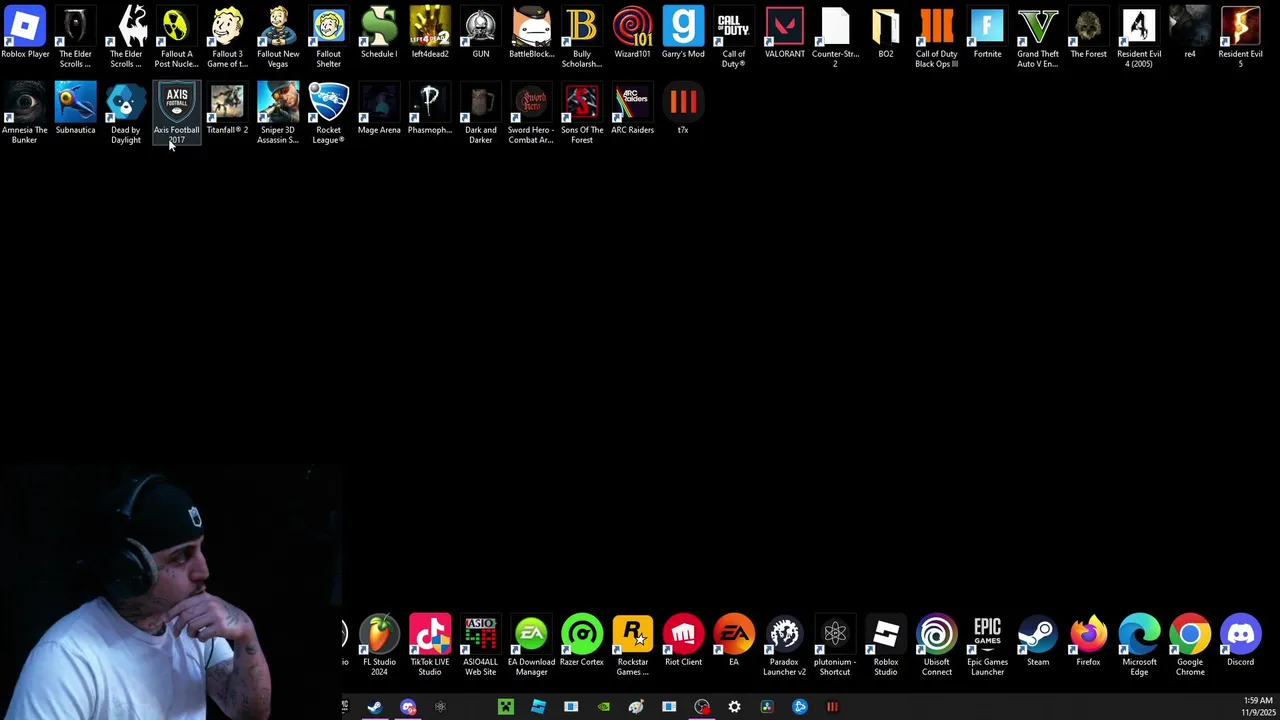Open the GUN game icon
The image size is (1280, 720).
481,34
